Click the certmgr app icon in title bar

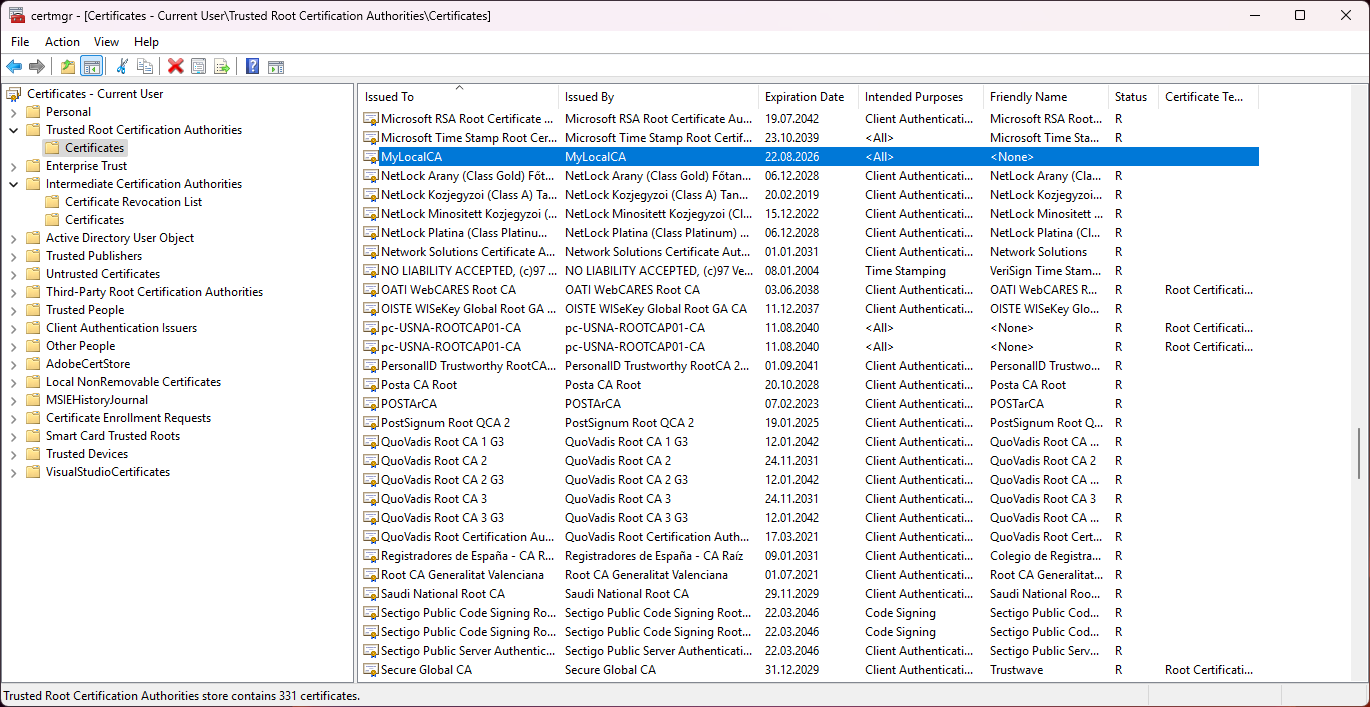(17, 15)
